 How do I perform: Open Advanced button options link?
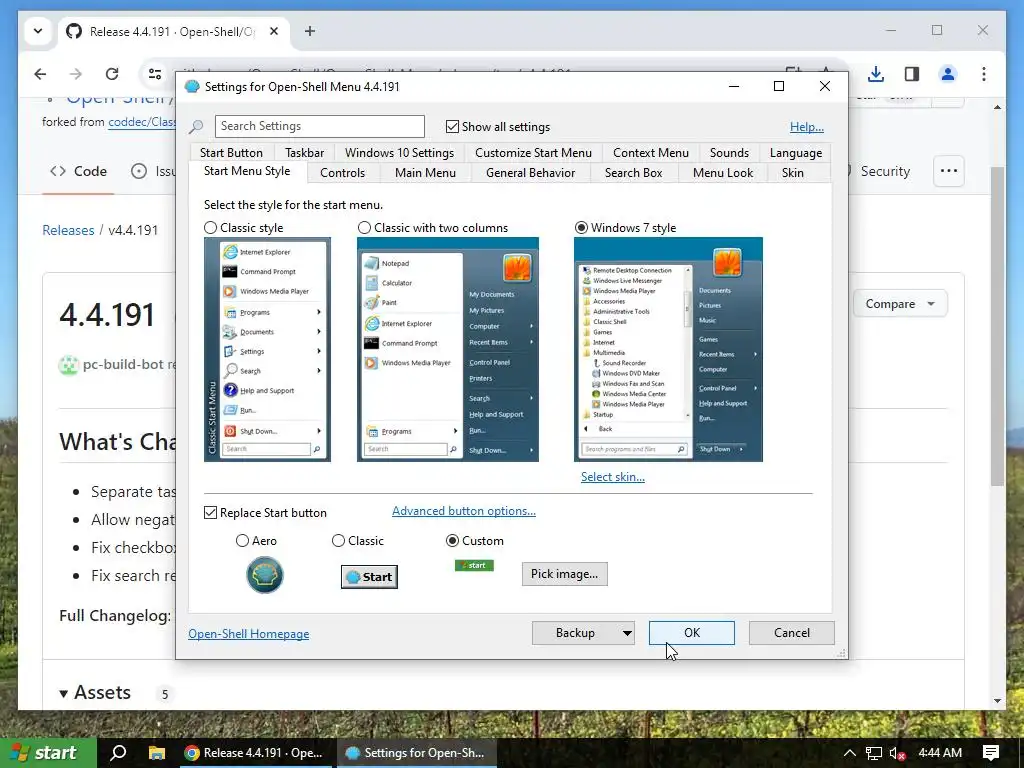tap(464, 511)
